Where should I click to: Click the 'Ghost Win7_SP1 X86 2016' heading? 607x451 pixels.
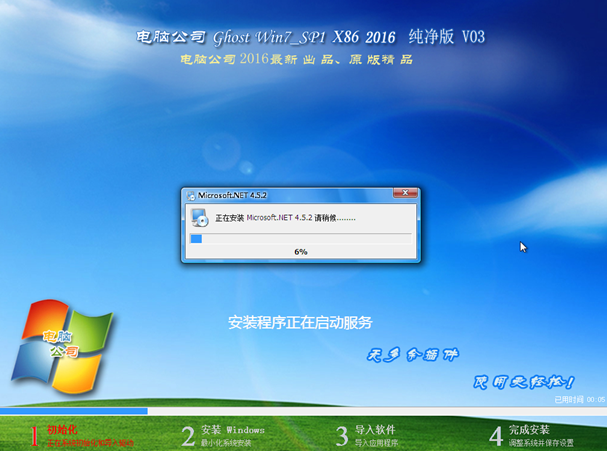click(x=304, y=38)
